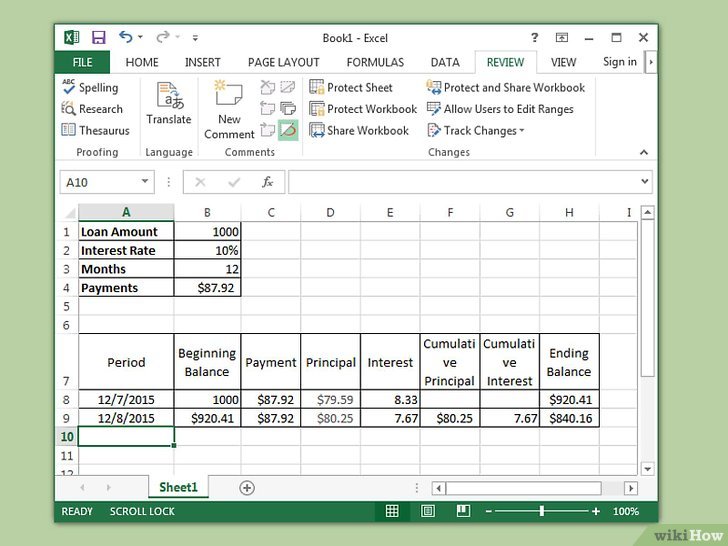Image resolution: width=728 pixels, height=546 pixels.
Task: Click the Excel logo icon
Action: click(x=72, y=37)
